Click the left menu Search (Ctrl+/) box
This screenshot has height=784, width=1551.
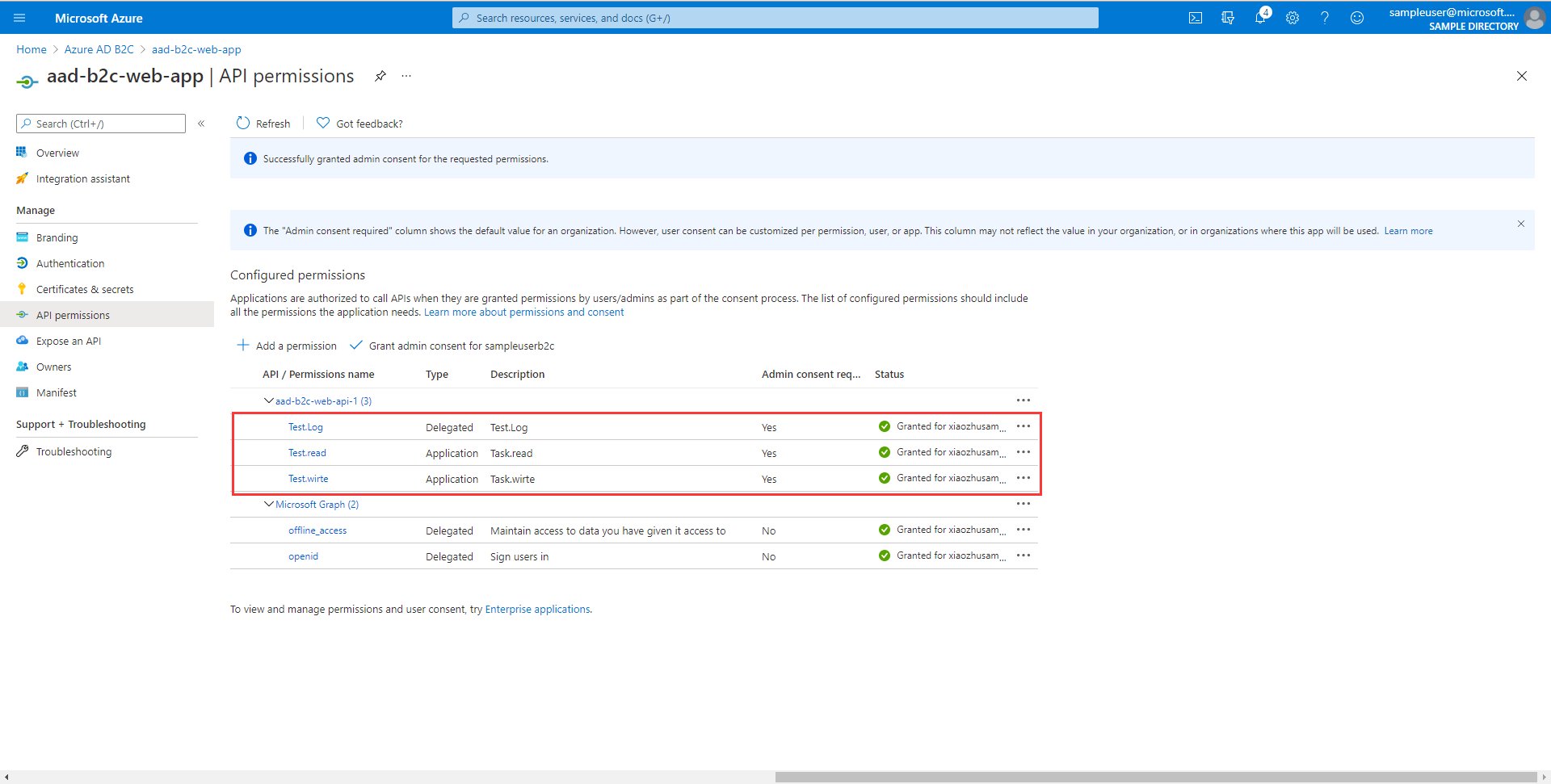pyautogui.click(x=101, y=124)
